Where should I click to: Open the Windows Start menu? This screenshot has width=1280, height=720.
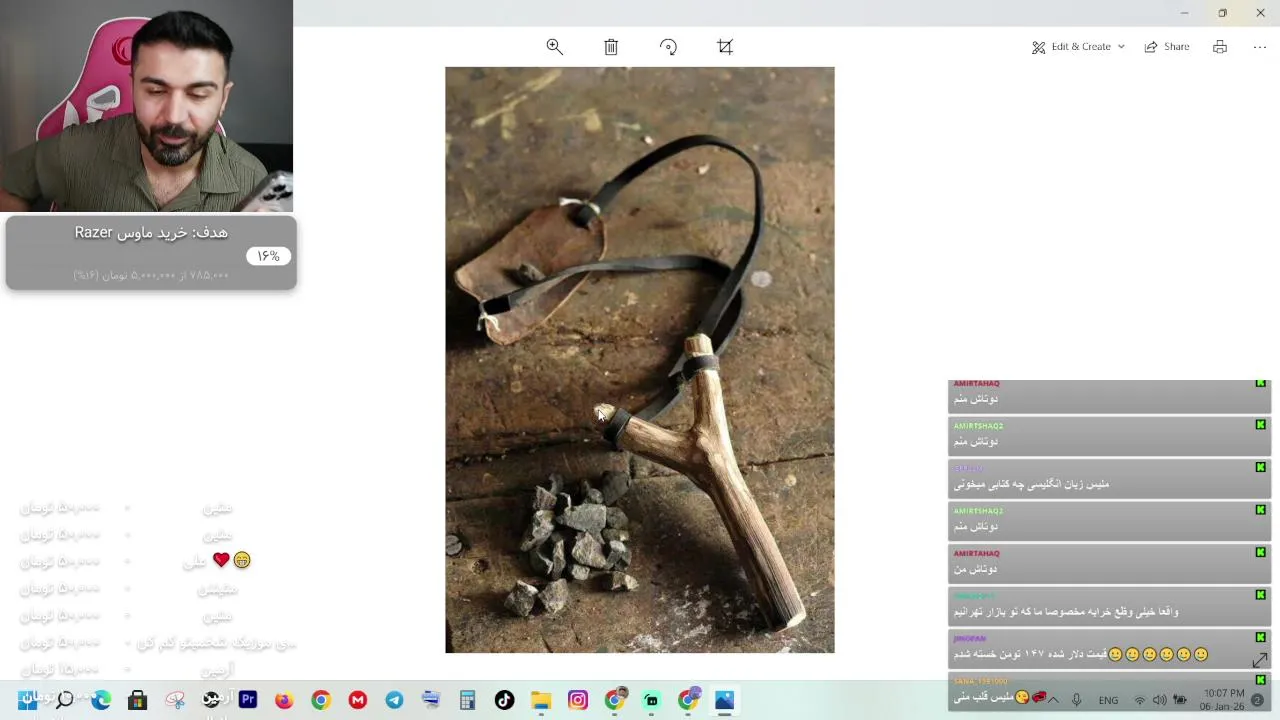[x=27, y=700]
